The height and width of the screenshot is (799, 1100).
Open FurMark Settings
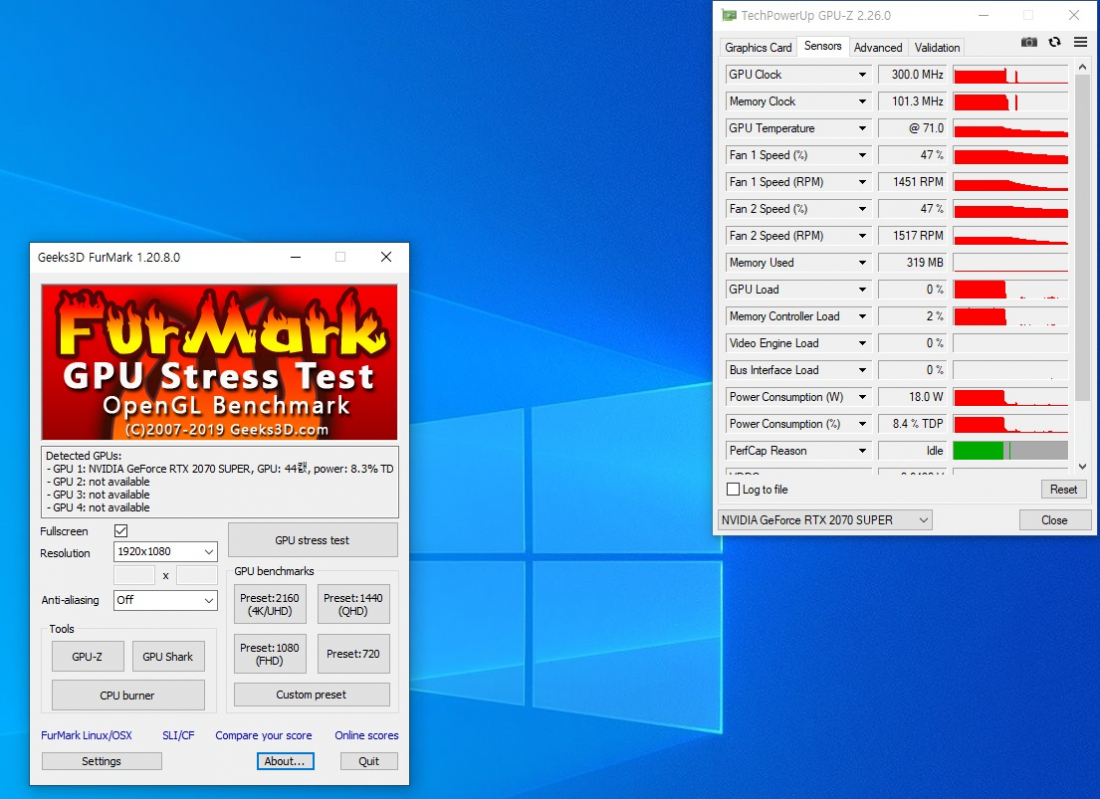coord(102,761)
